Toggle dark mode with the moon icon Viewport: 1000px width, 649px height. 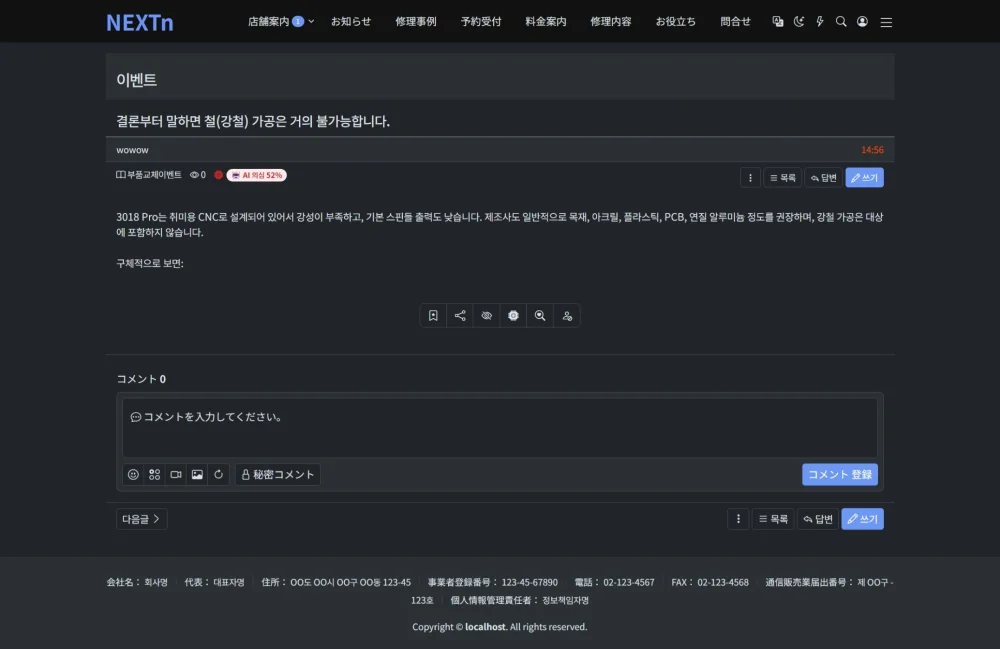pos(798,22)
